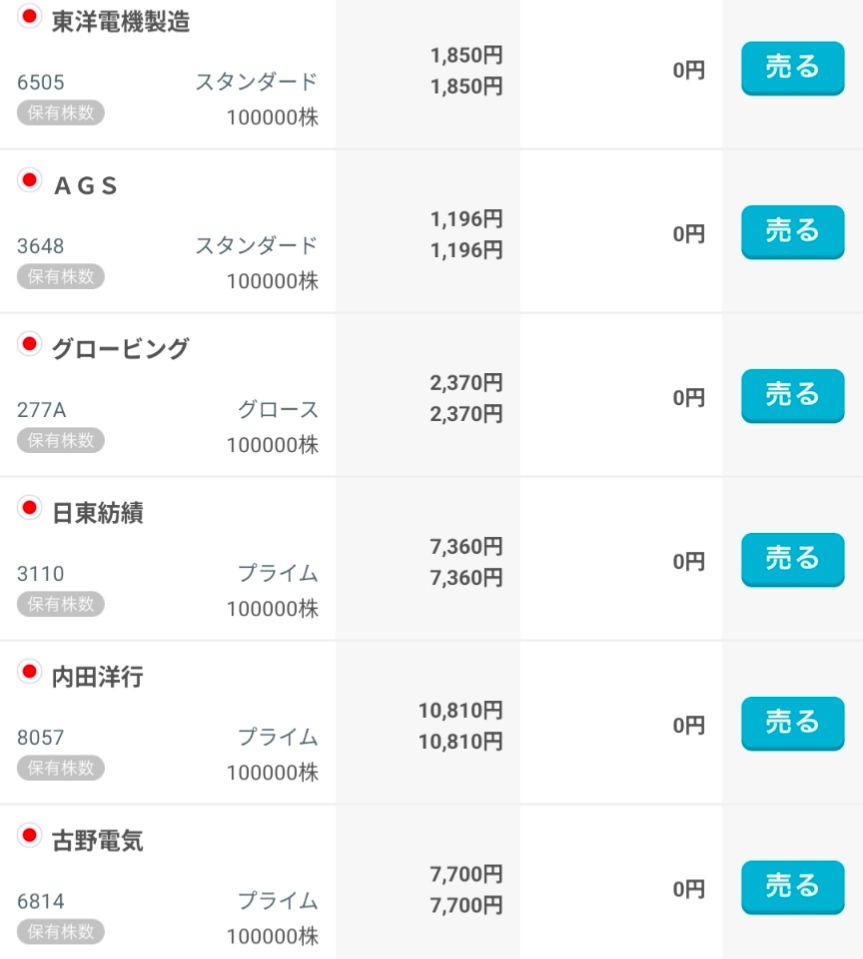The height and width of the screenshot is (959, 863).
Task: Open the AGS stock name
Action: (x=85, y=186)
